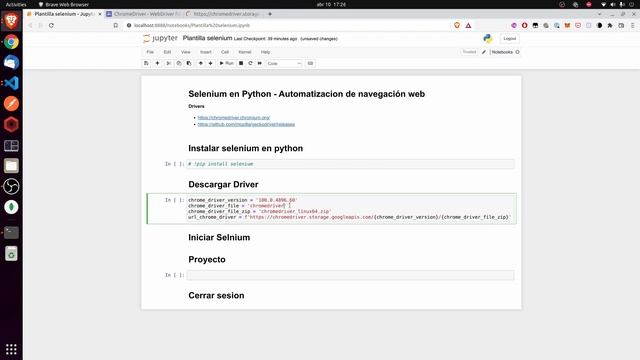640x360 pixels.
Task: Open the File menu in Jupyter
Action: [x=150, y=52]
